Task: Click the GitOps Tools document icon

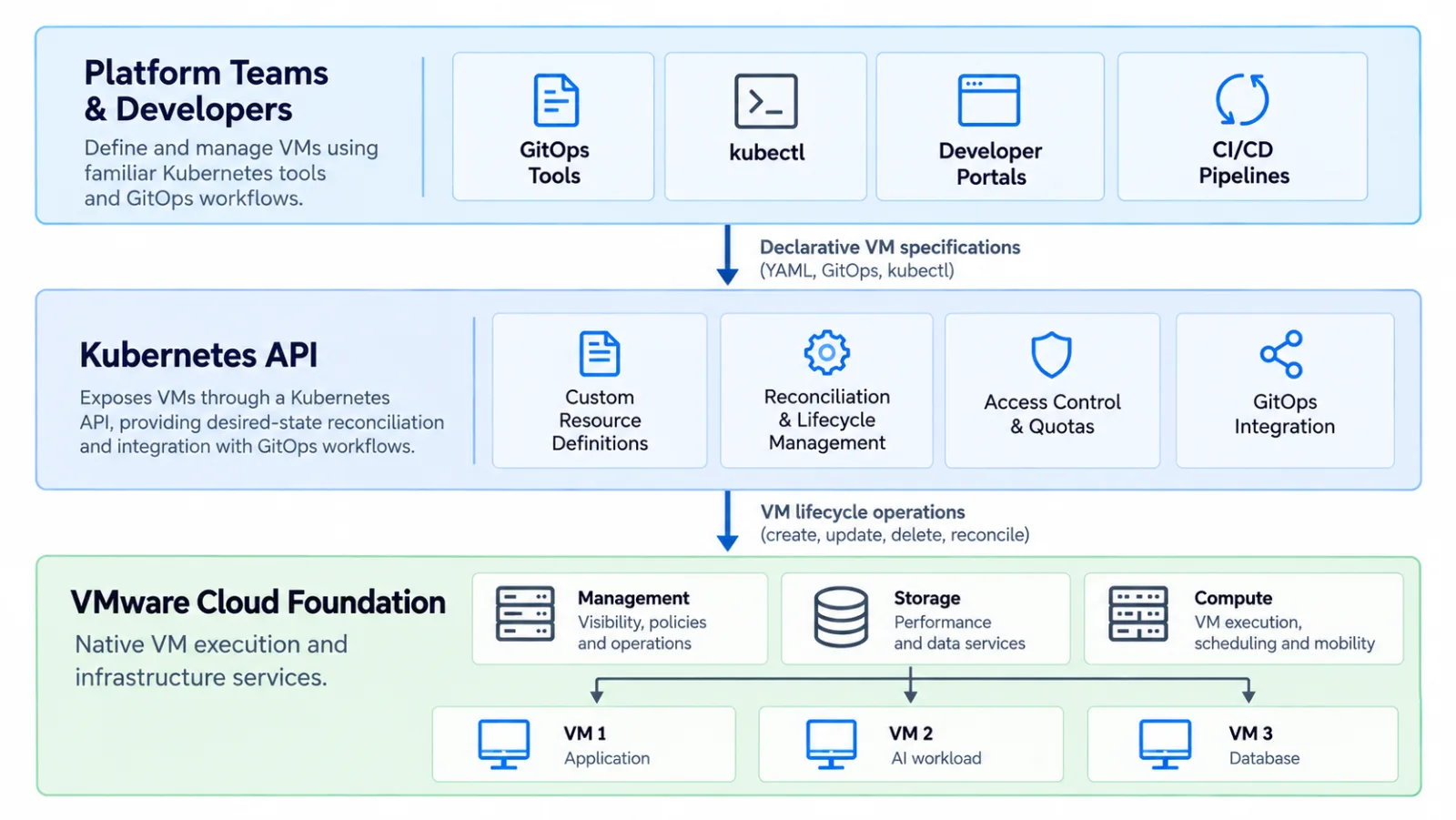Action: 556,100
